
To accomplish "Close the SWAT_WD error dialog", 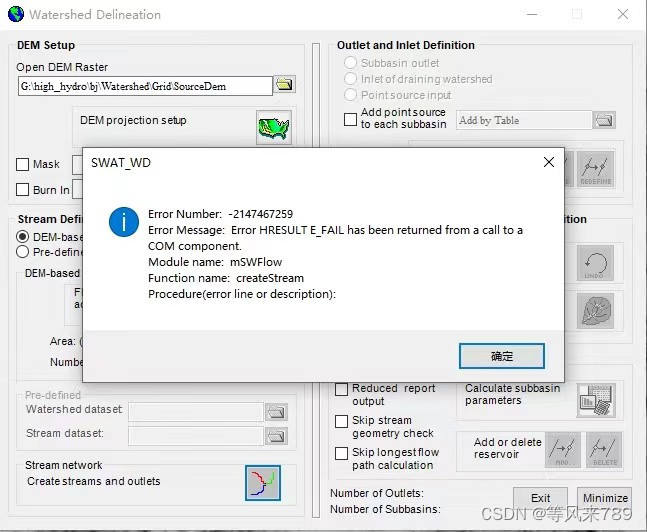I will pyautogui.click(x=549, y=162).
